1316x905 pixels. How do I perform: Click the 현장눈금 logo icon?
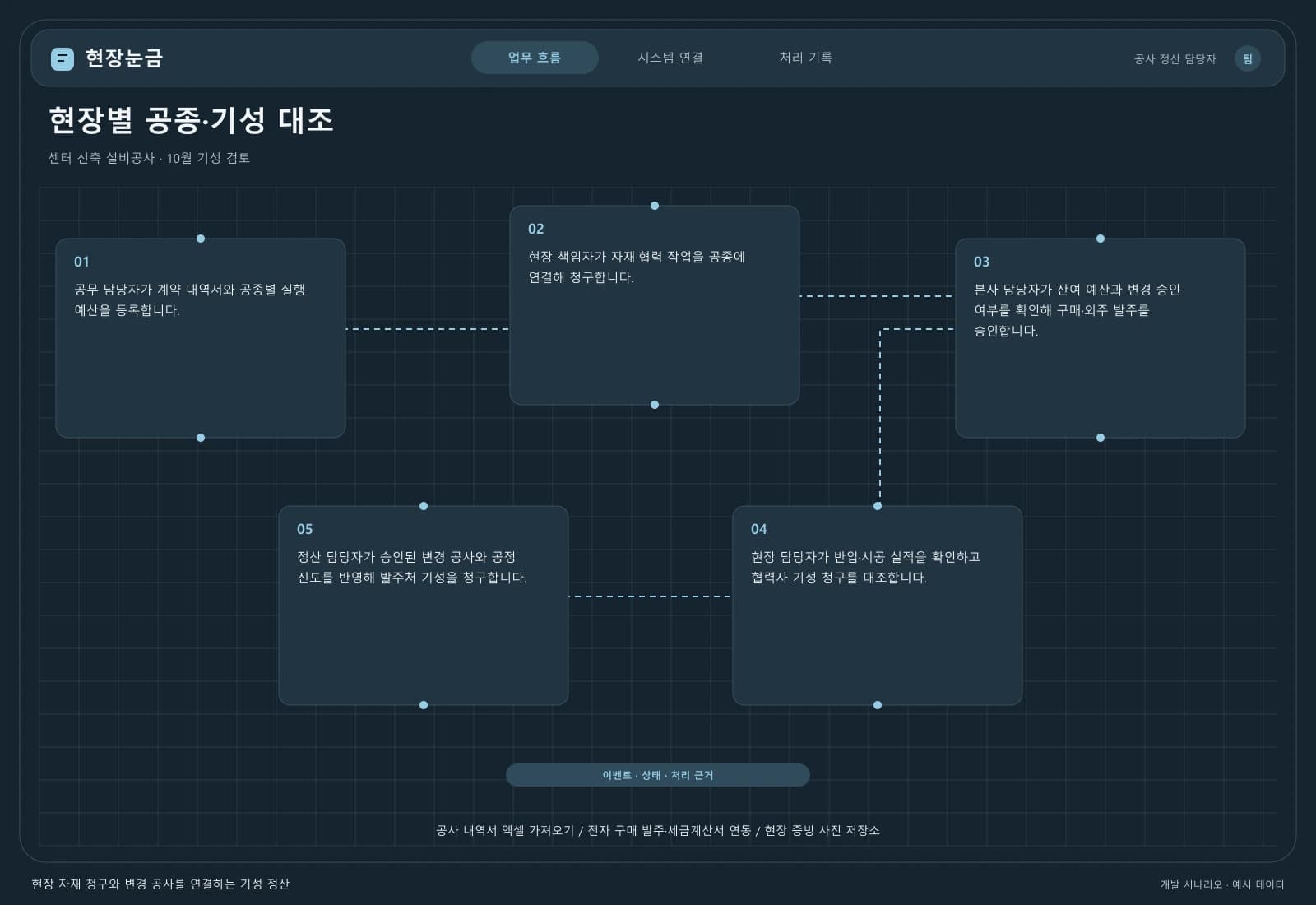[63, 58]
